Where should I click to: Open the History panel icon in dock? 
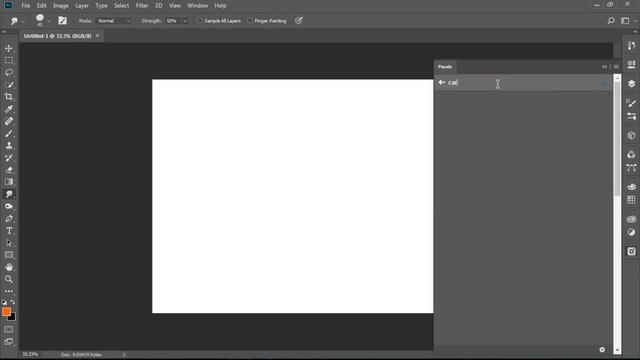coord(631,45)
